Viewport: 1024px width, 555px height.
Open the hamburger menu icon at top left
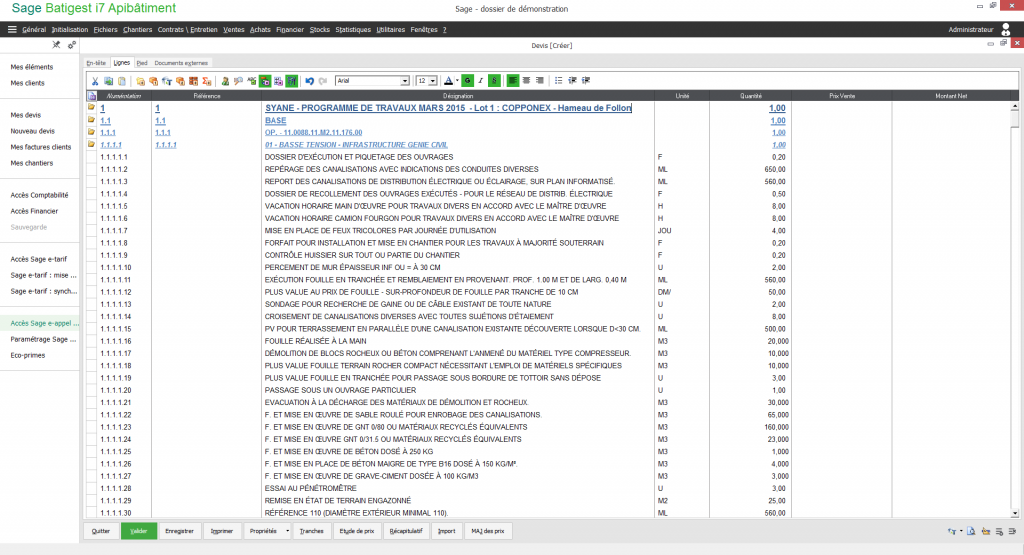[x=12, y=29]
